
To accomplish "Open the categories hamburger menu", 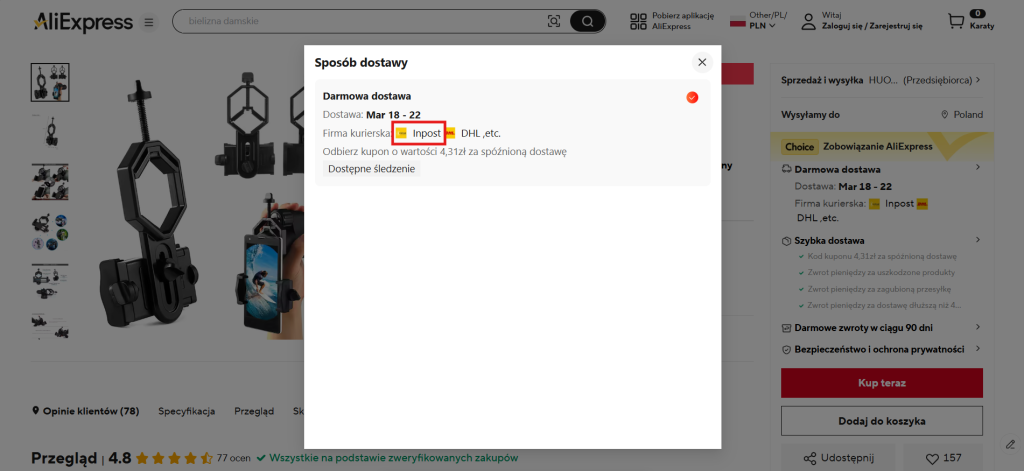I will click(x=149, y=22).
